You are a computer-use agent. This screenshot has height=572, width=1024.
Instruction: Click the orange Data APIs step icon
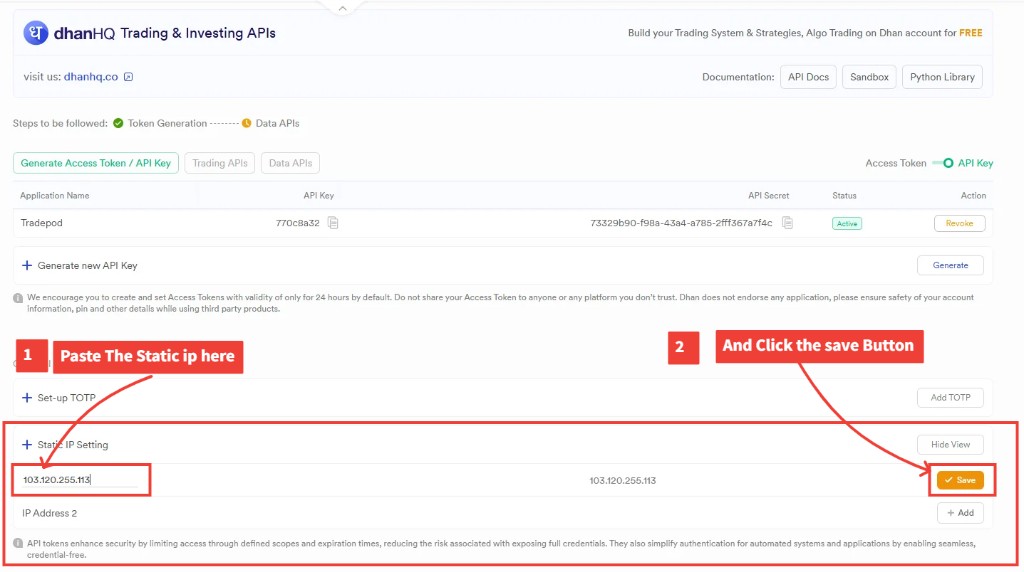[246, 123]
